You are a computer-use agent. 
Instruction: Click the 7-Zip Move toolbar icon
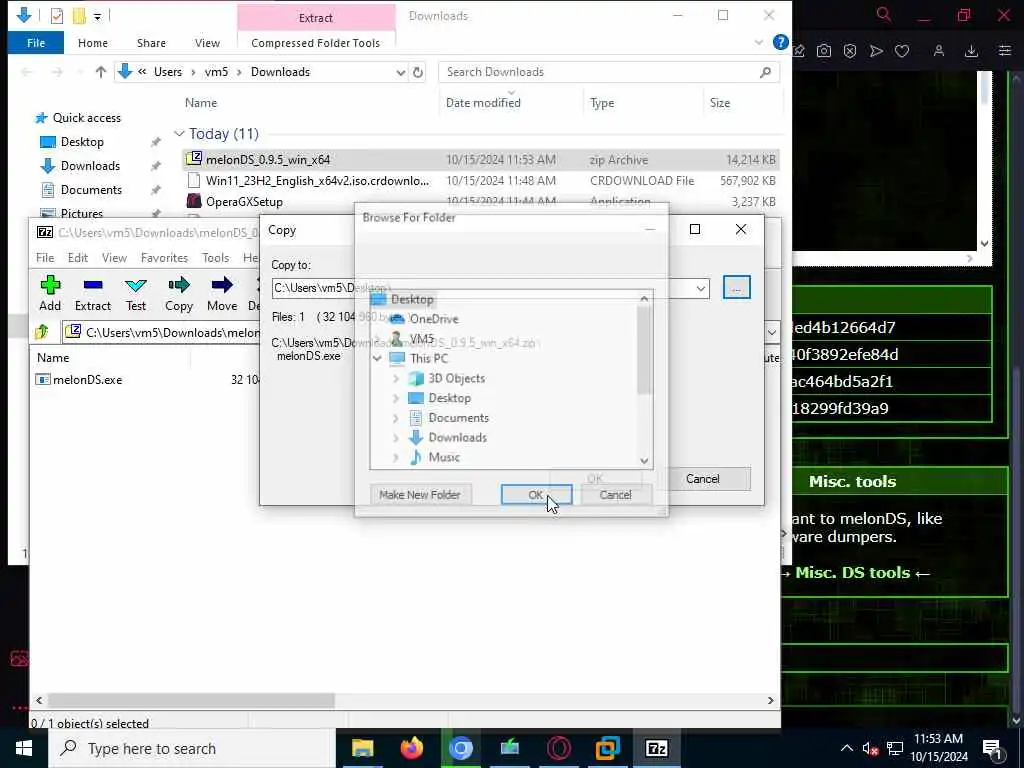tap(222, 285)
